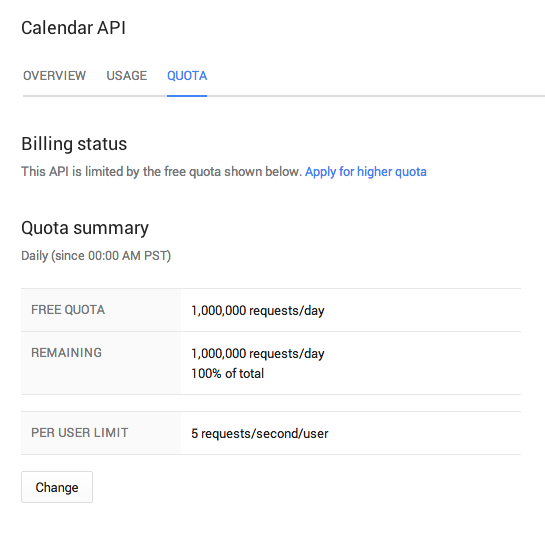Click the blue underline beneath the QUOTA tab

pos(187,96)
